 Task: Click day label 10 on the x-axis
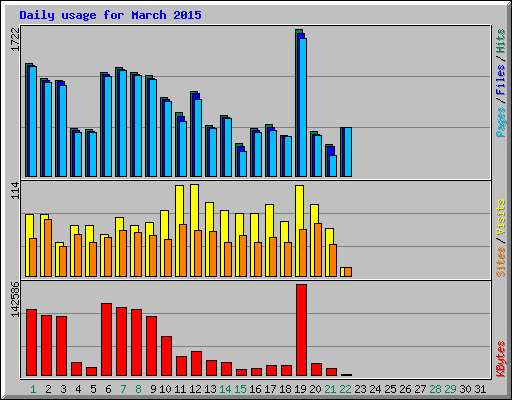coord(165,389)
